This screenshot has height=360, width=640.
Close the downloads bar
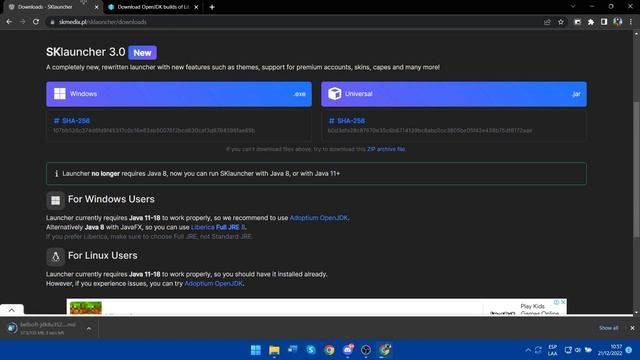click(632, 328)
